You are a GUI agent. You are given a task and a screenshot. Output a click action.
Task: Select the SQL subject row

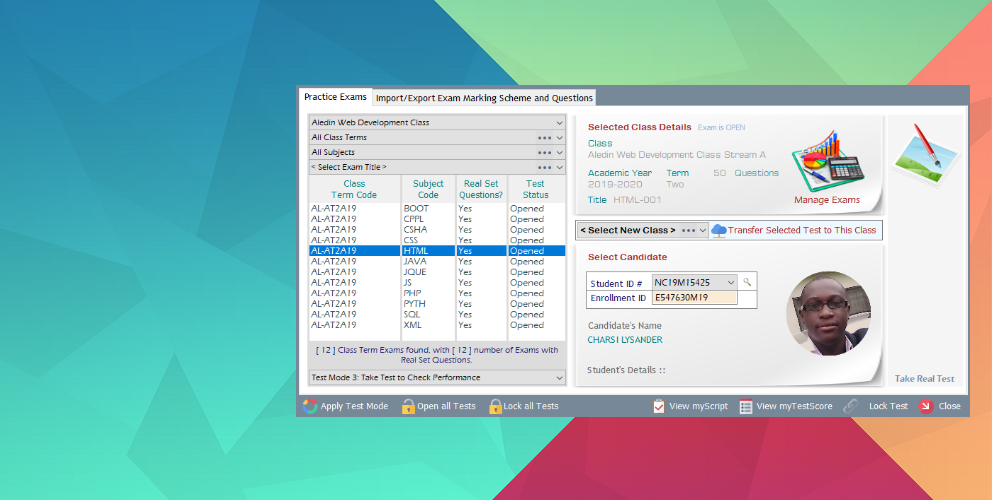point(437,315)
